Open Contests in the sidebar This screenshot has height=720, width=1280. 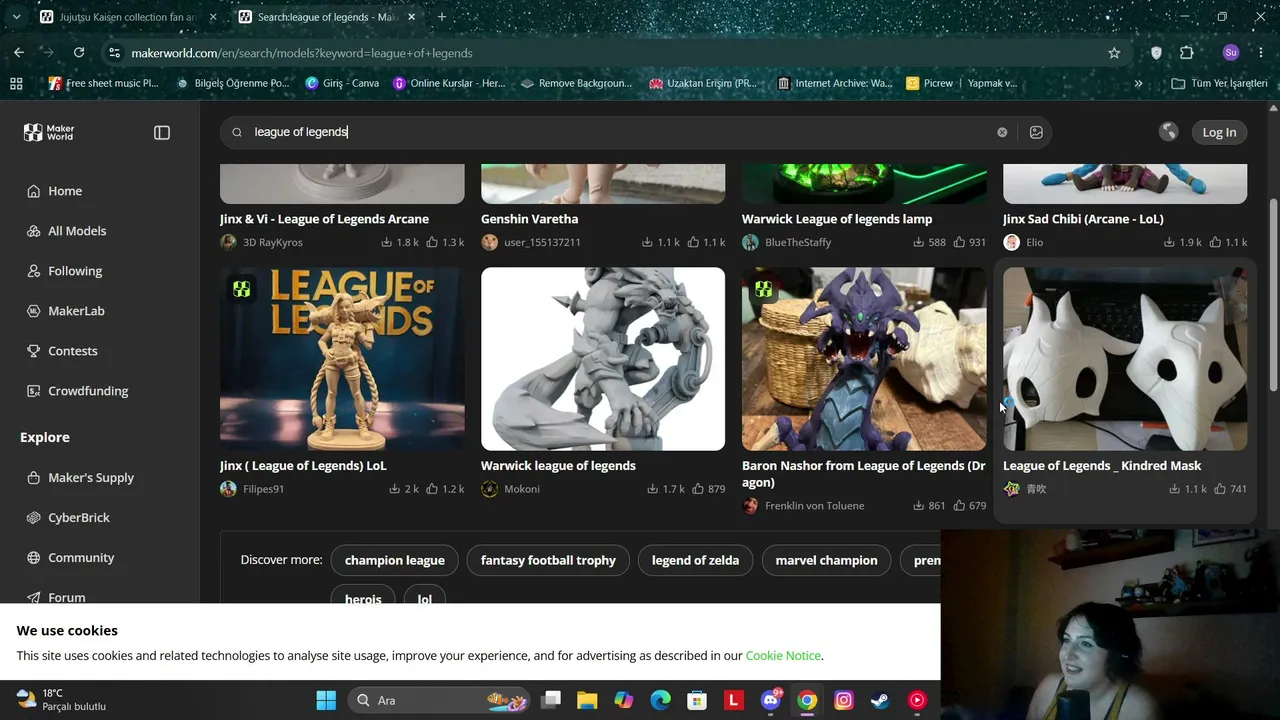coord(73,351)
